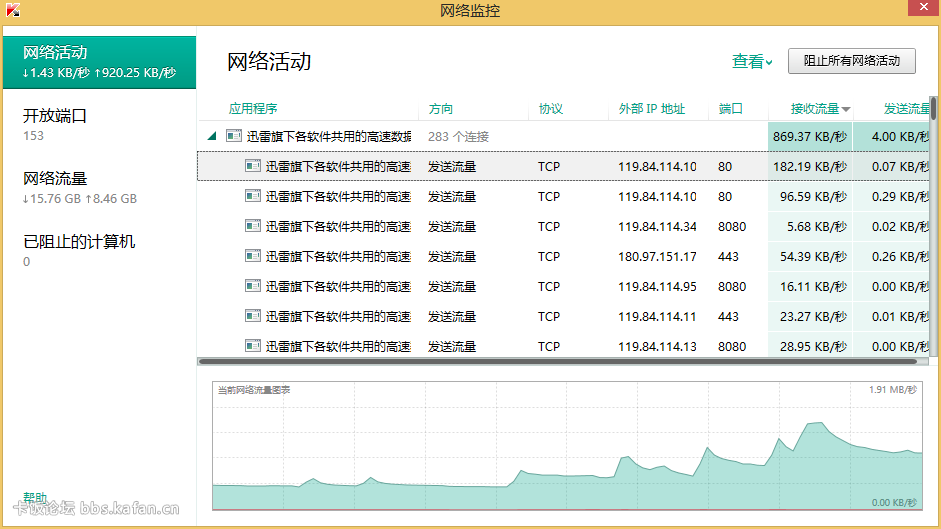This screenshot has width=941, height=529.
Task: Click the 阻止所有网络活动 button
Action: [852, 61]
